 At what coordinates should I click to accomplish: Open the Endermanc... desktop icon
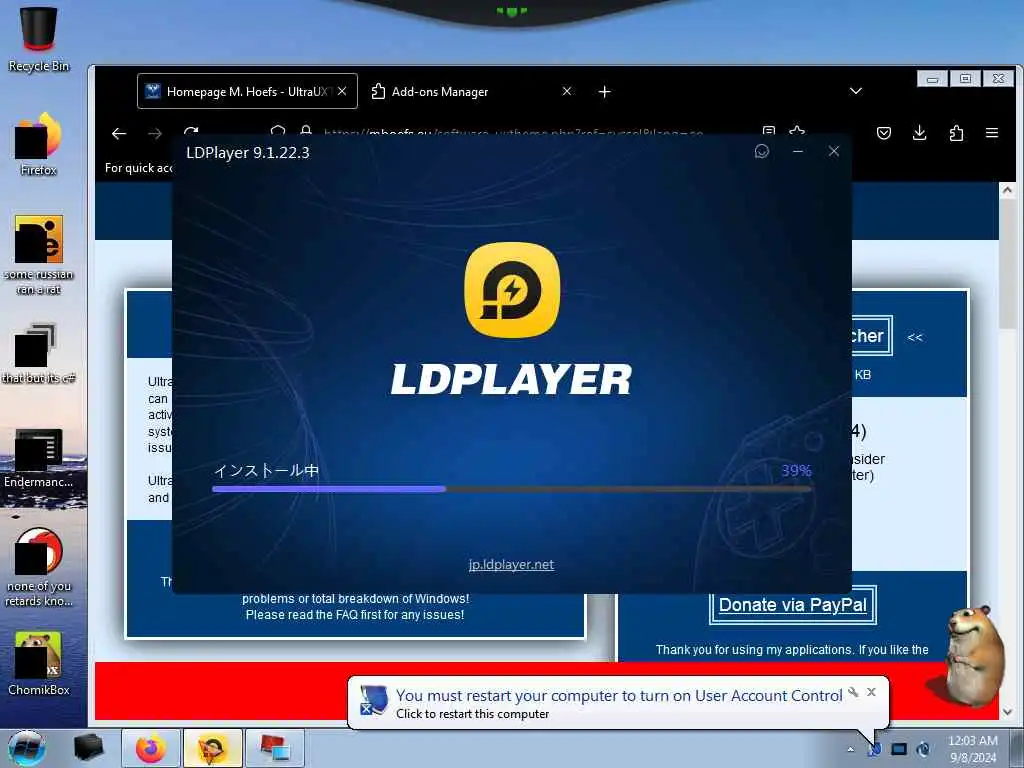[x=39, y=458]
